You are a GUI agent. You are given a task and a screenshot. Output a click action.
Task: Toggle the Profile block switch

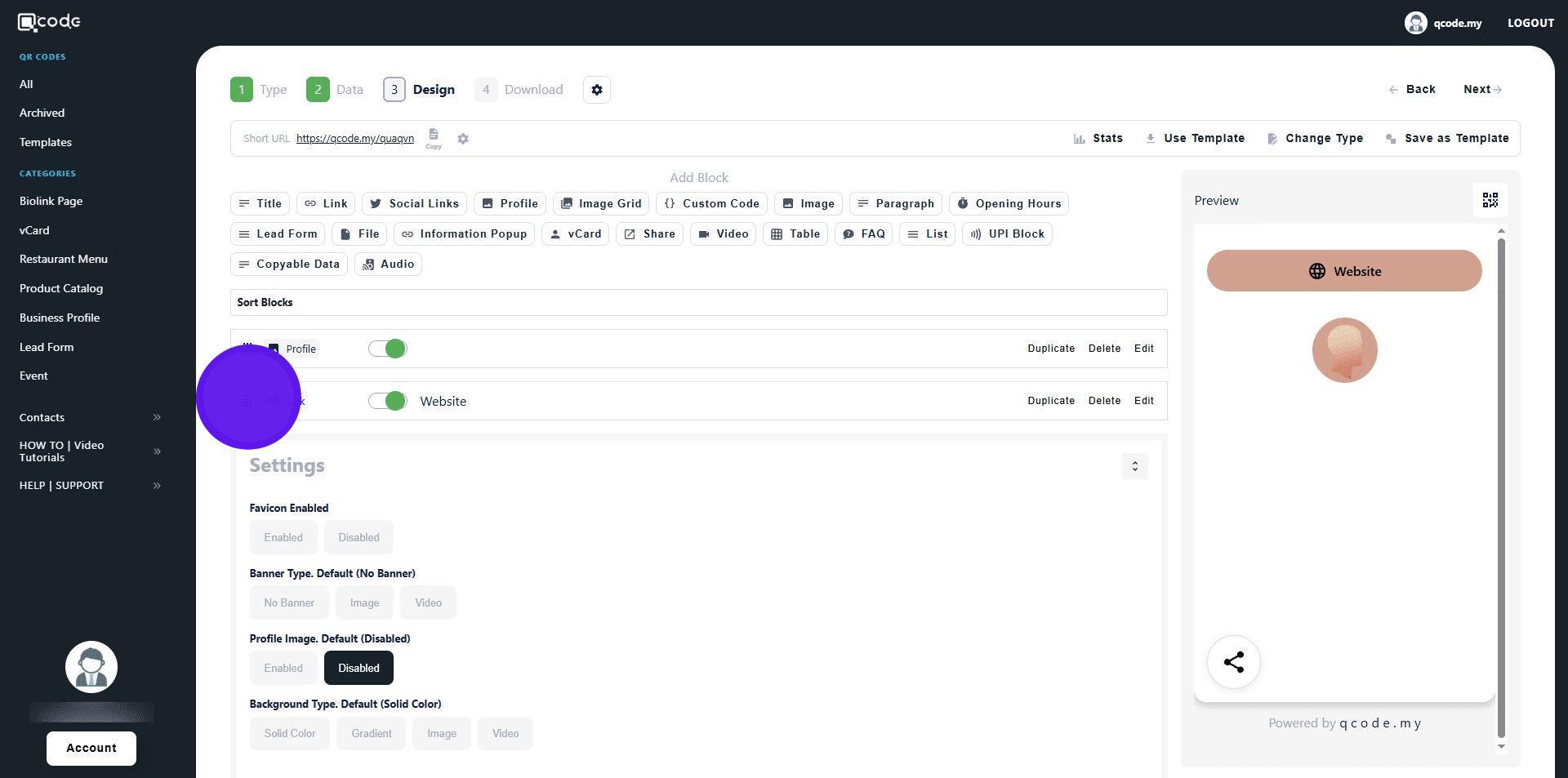point(387,349)
